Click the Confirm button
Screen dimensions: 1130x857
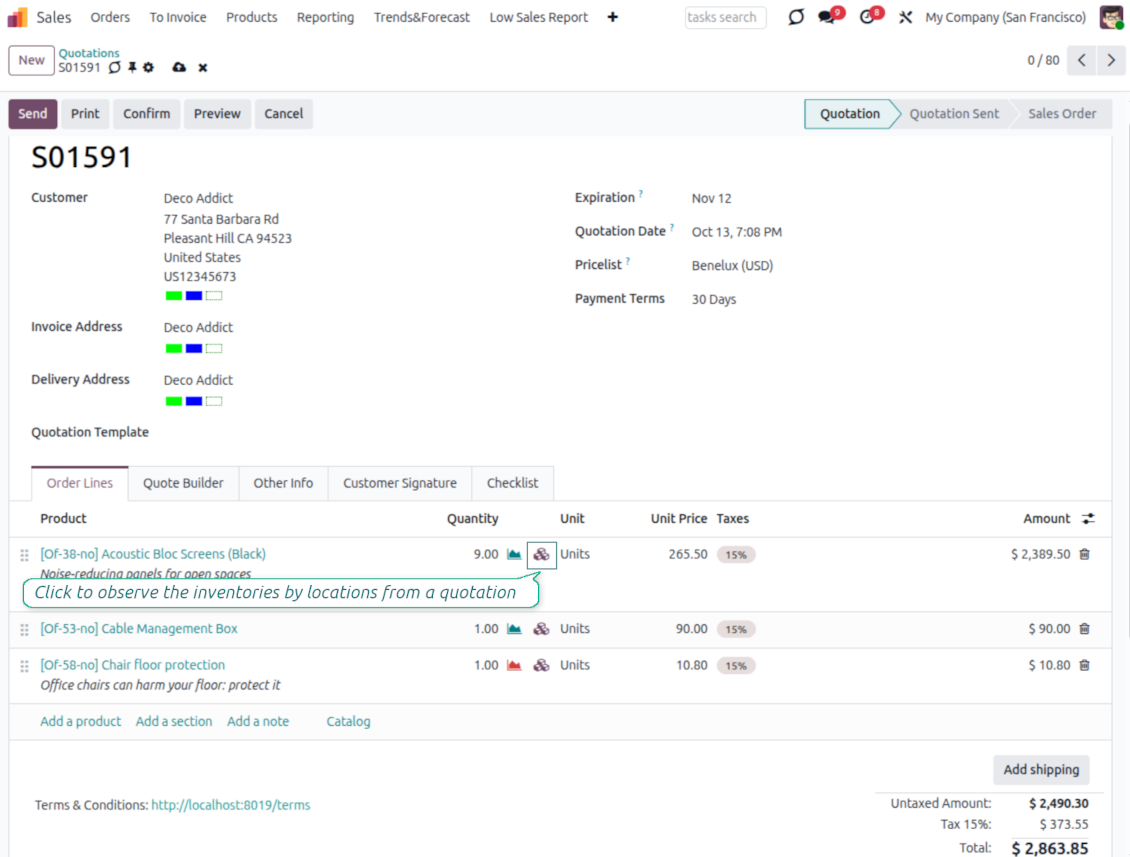point(146,113)
